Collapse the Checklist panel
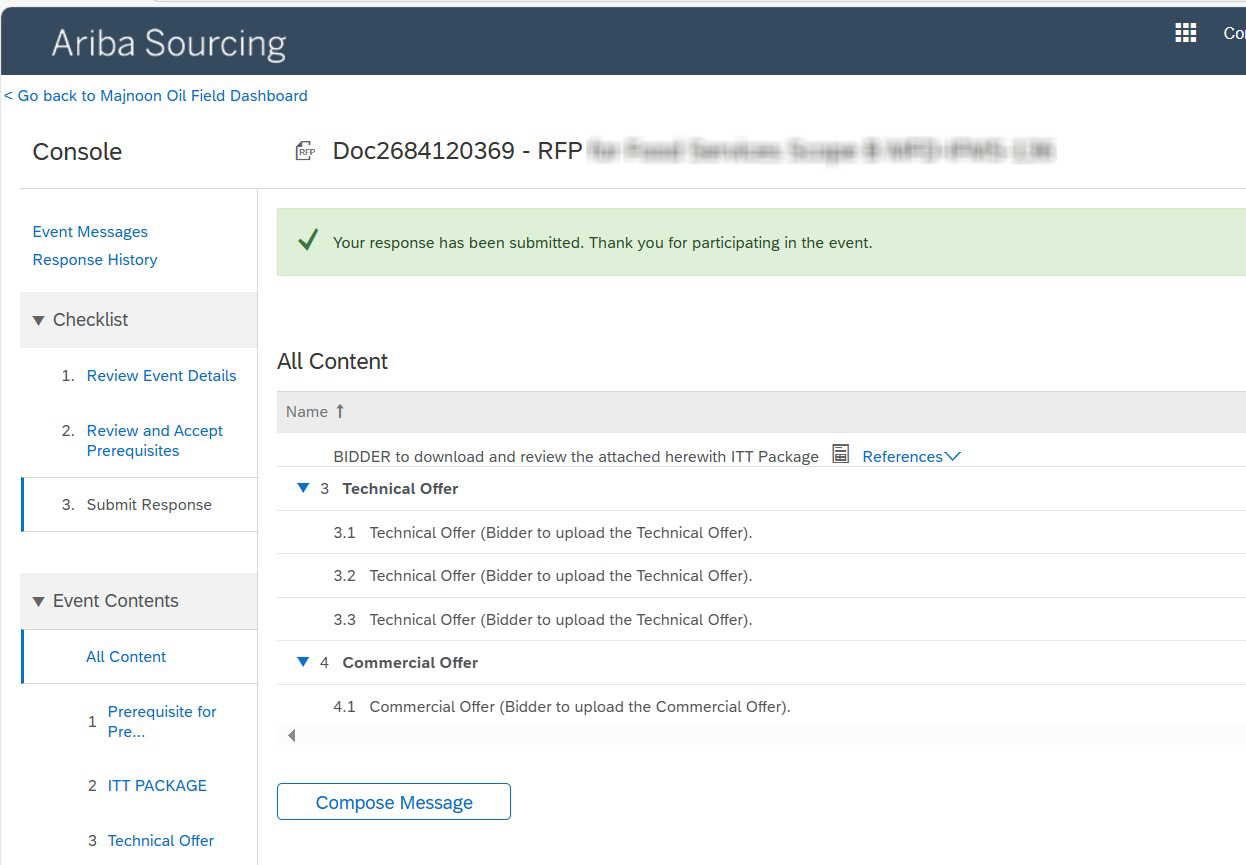The width and height of the screenshot is (1246, 865). [x=39, y=320]
